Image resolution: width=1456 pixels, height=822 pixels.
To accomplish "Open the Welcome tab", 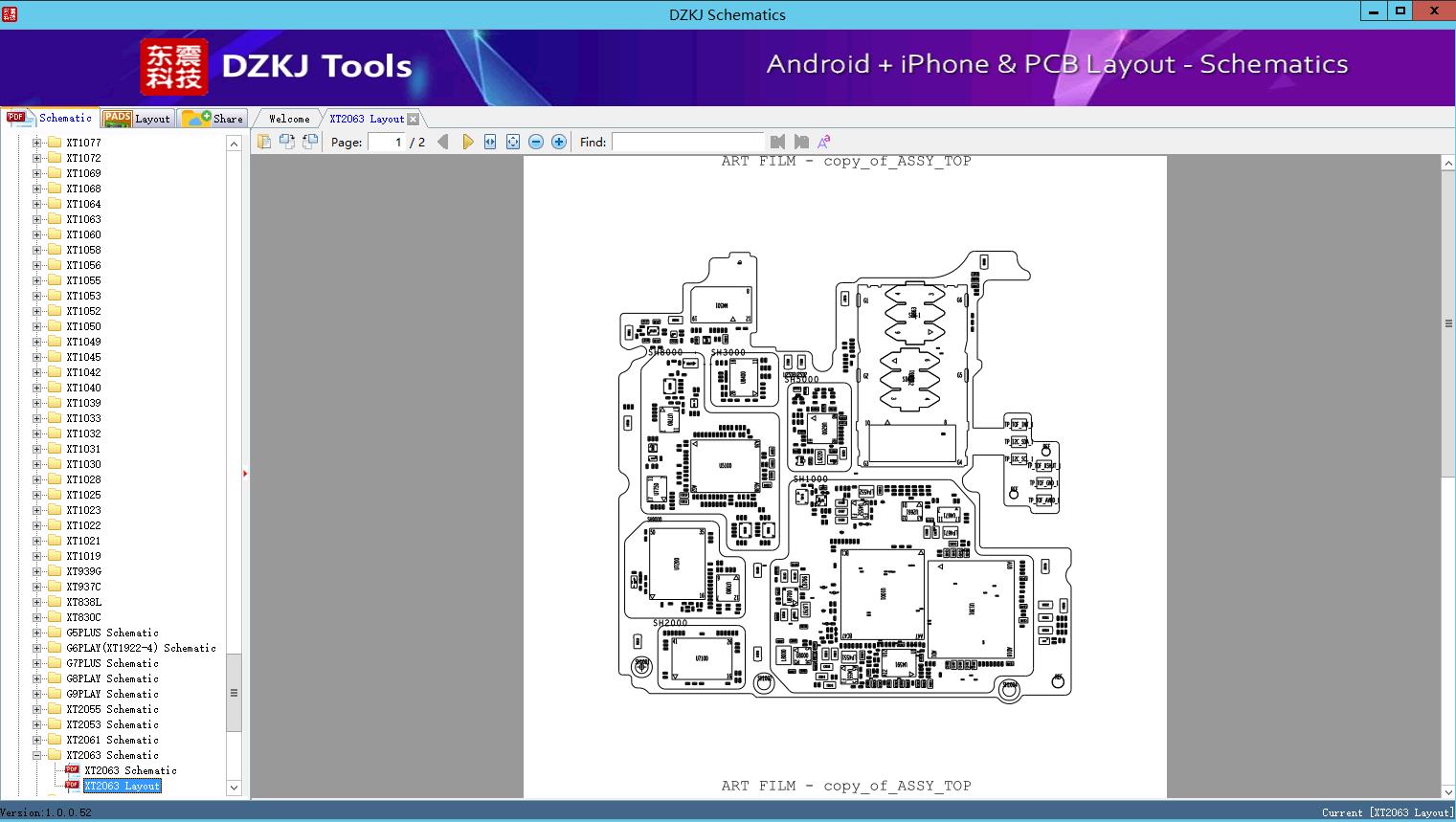I will tap(288, 119).
